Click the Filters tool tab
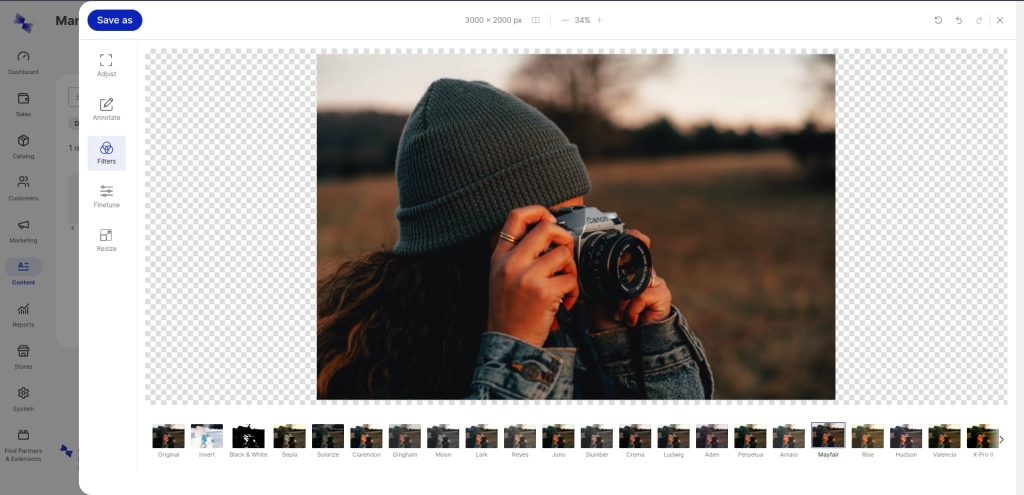 pyautogui.click(x=106, y=153)
